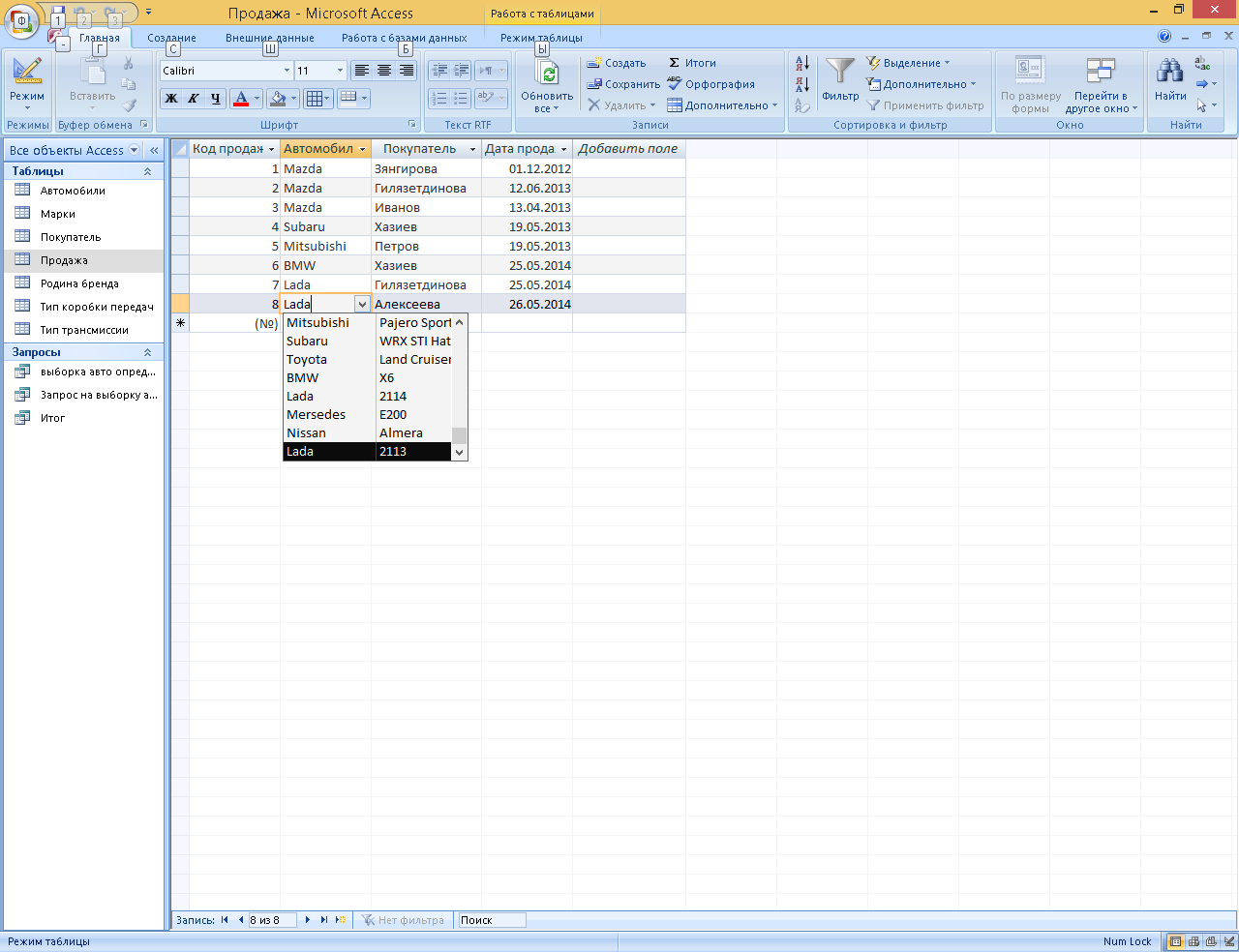Open the font size 11 dropdown

[x=340, y=71]
